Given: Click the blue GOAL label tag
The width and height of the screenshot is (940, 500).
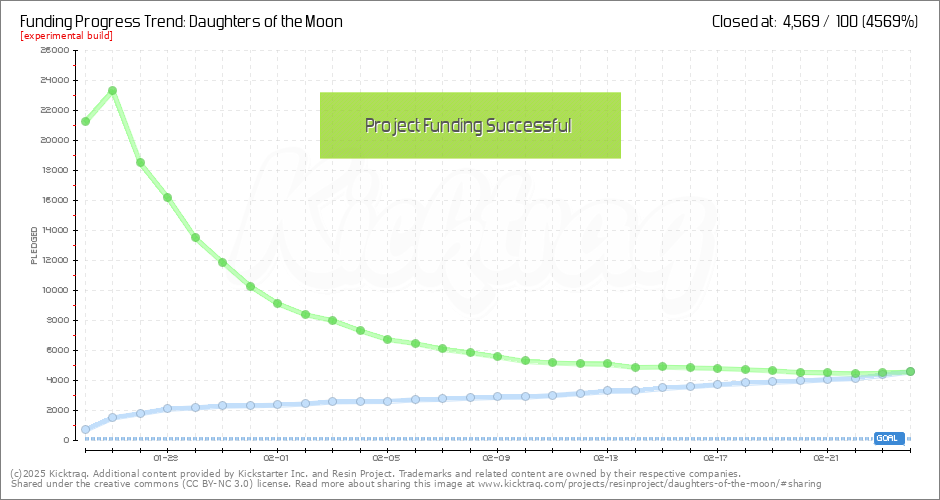Looking at the screenshot, I should pos(888,438).
